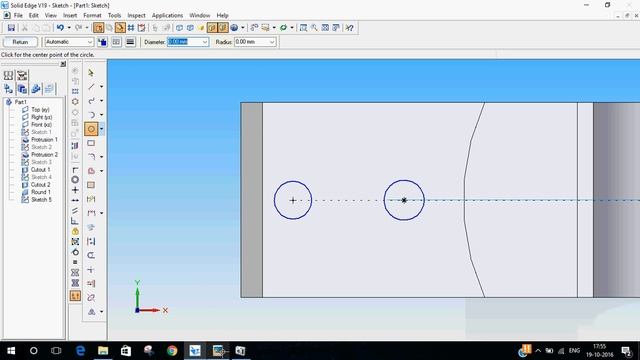The width and height of the screenshot is (640, 360).
Task: Open the Help pointer tool
Action: pos(349,28)
